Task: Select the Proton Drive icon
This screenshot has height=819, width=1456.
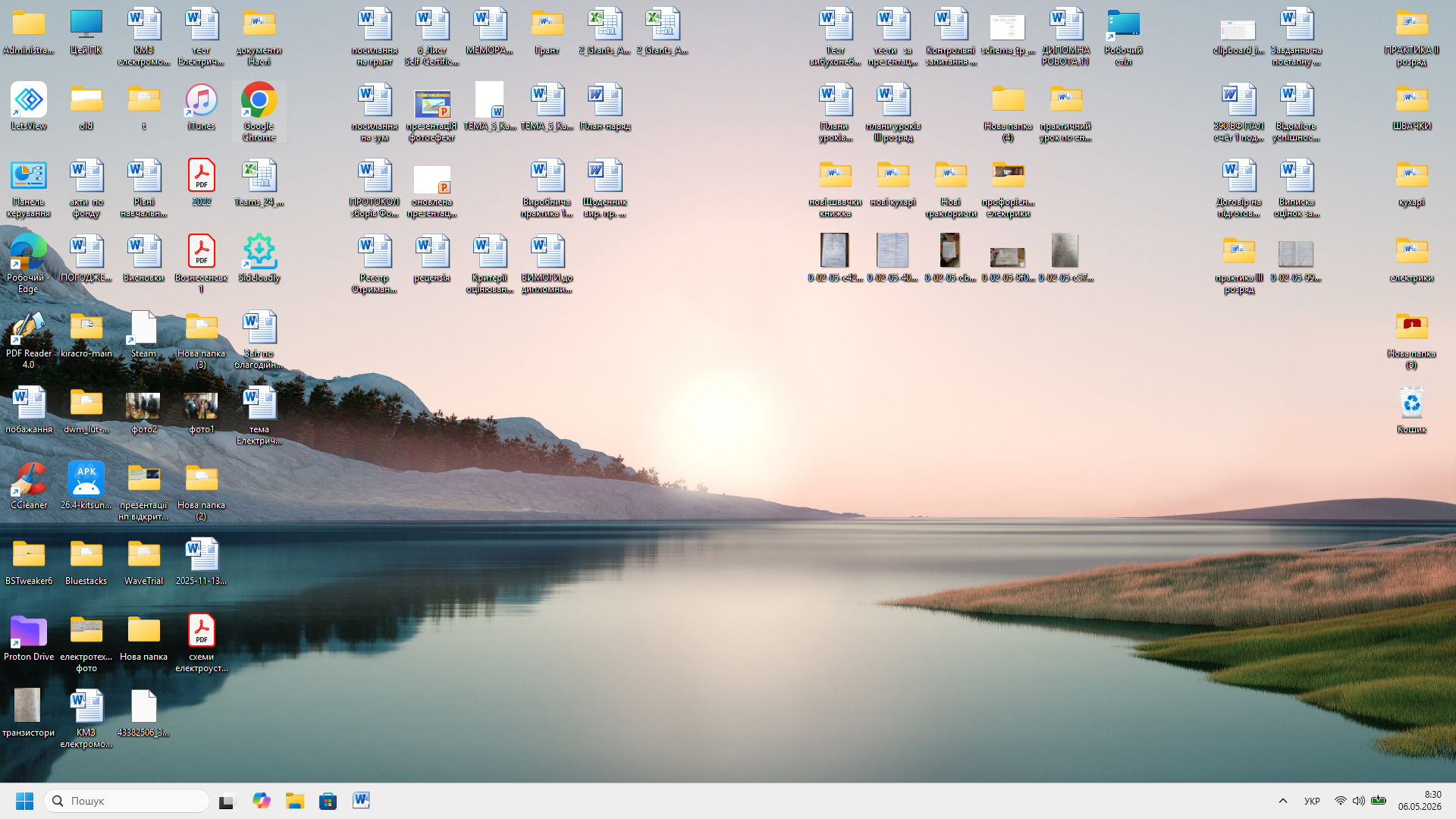Action: point(29,637)
